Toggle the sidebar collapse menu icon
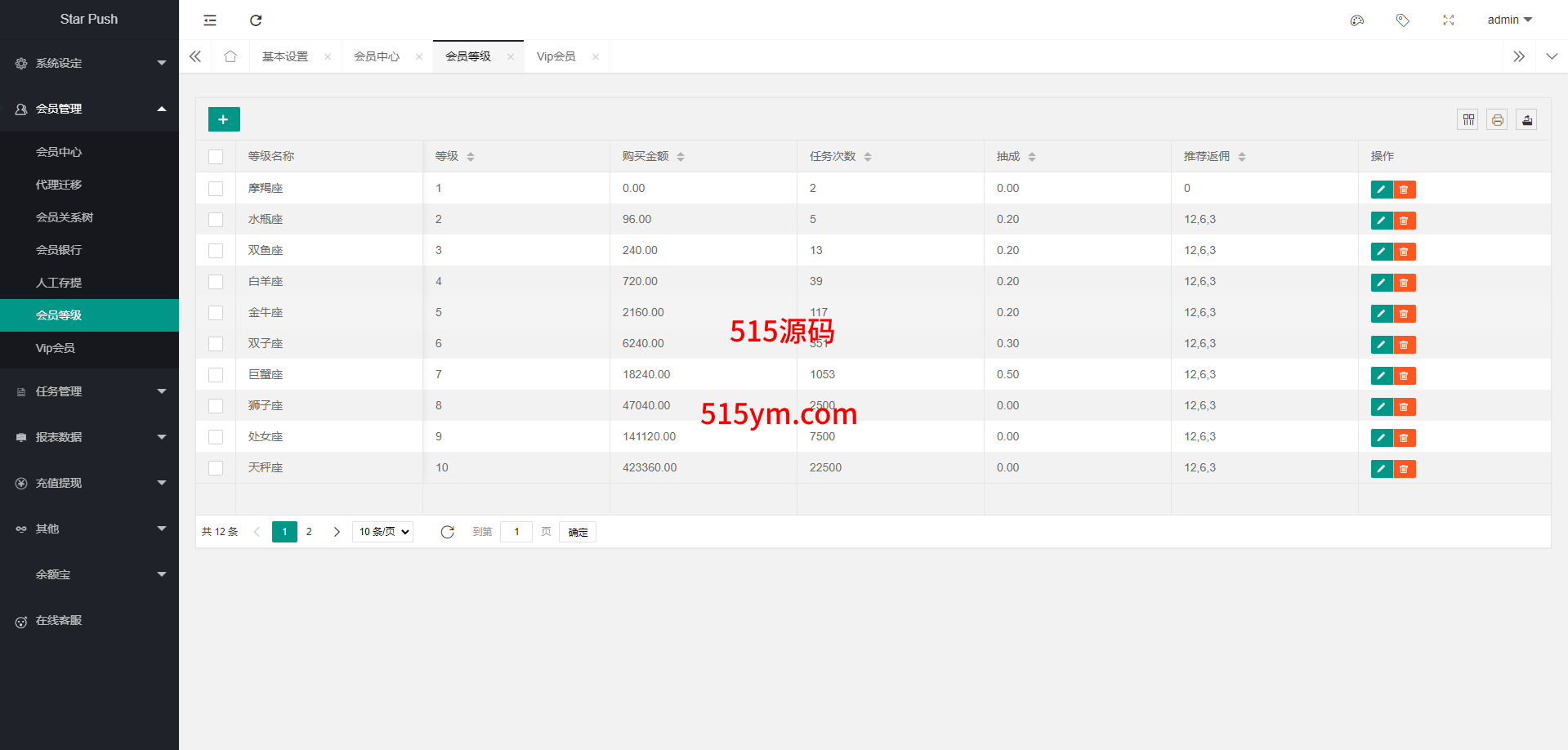This screenshot has width=1568, height=750. (210, 20)
